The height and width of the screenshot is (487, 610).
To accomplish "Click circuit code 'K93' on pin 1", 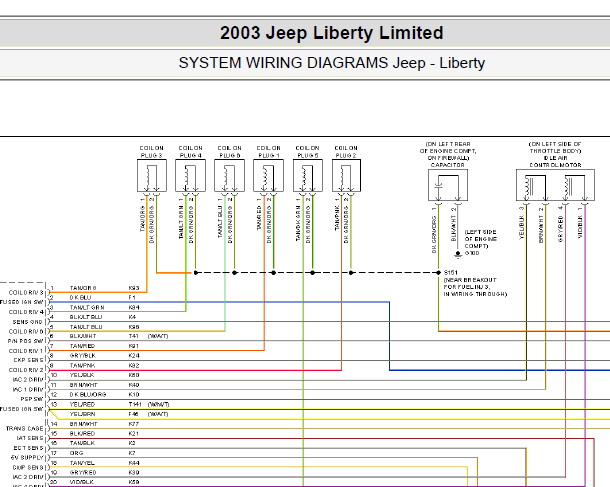I will point(134,288).
